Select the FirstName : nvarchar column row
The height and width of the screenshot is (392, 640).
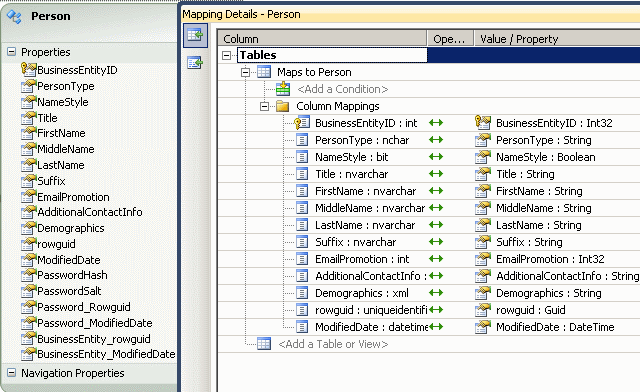click(365, 191)
